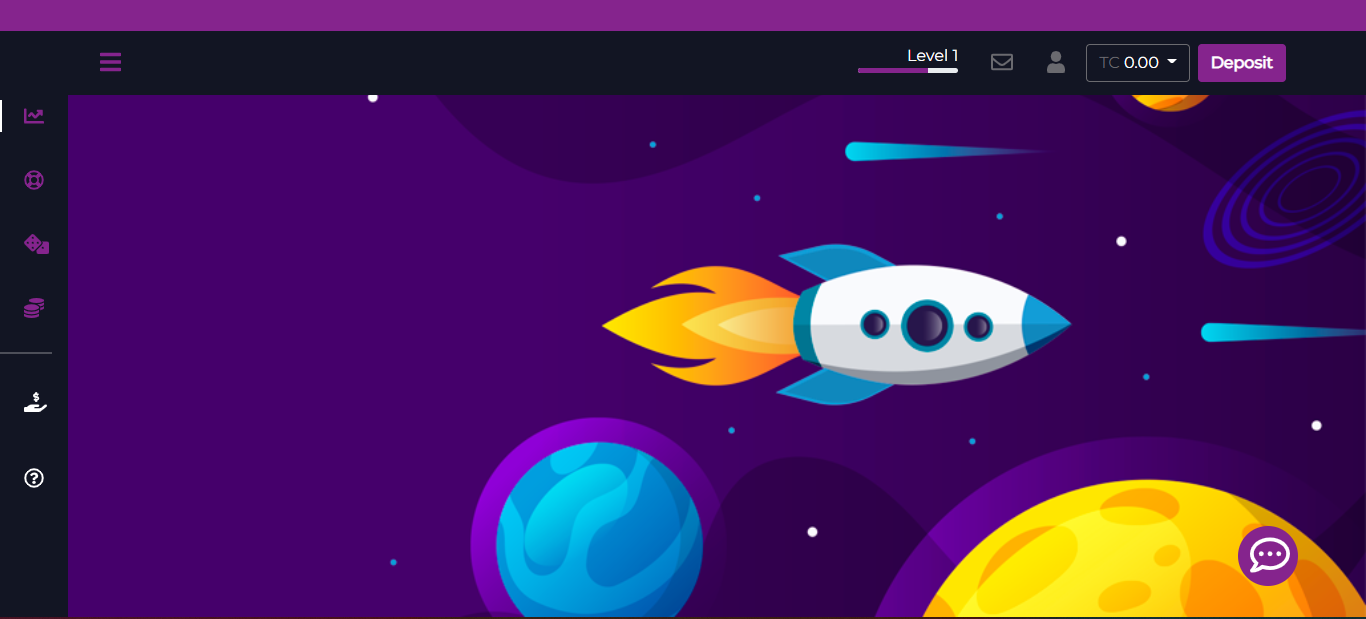
Task: Click the Level 1 label
Action: 932,56
